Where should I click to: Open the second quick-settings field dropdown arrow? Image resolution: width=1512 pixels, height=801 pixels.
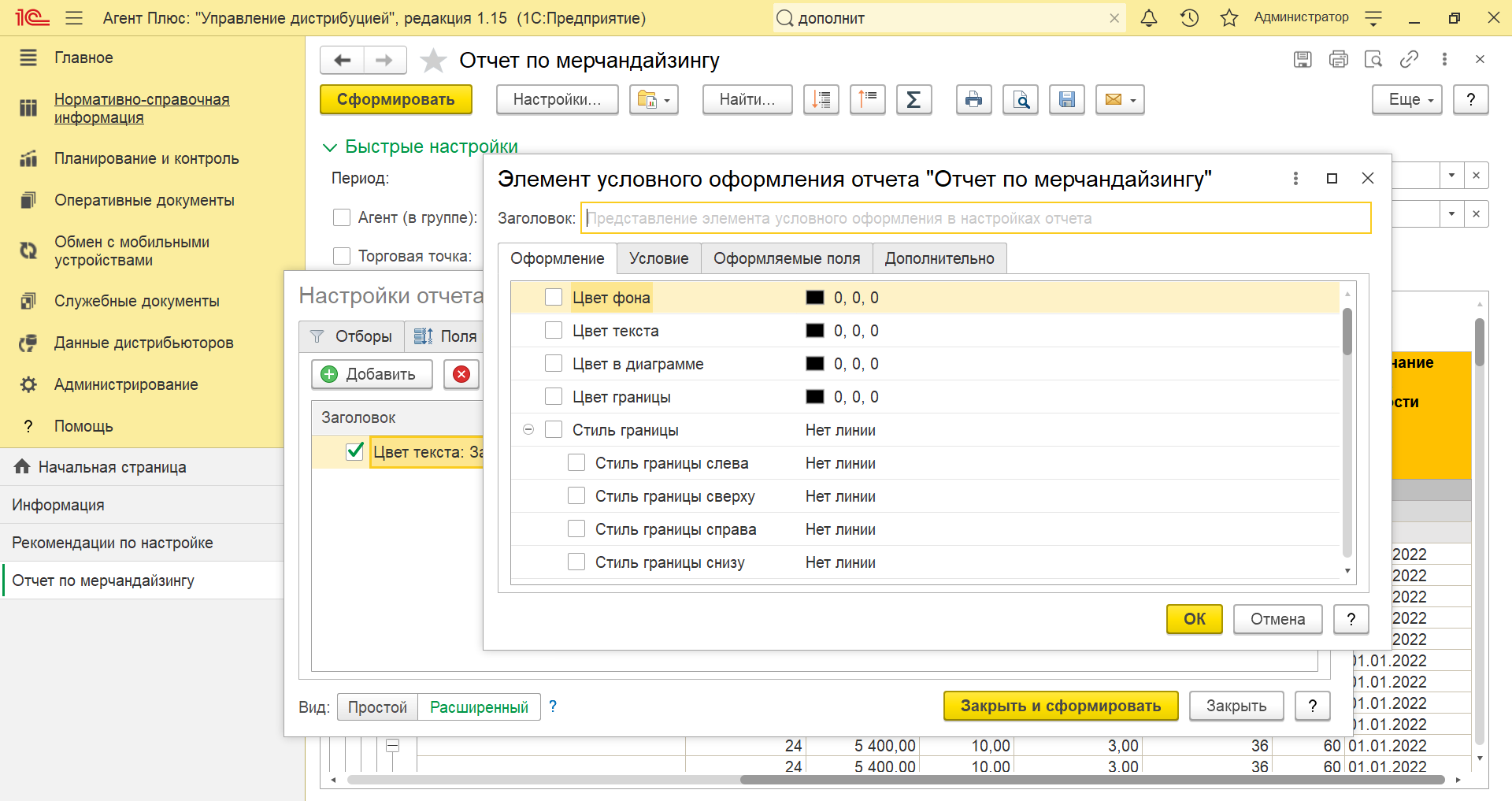coord(1451,213)
